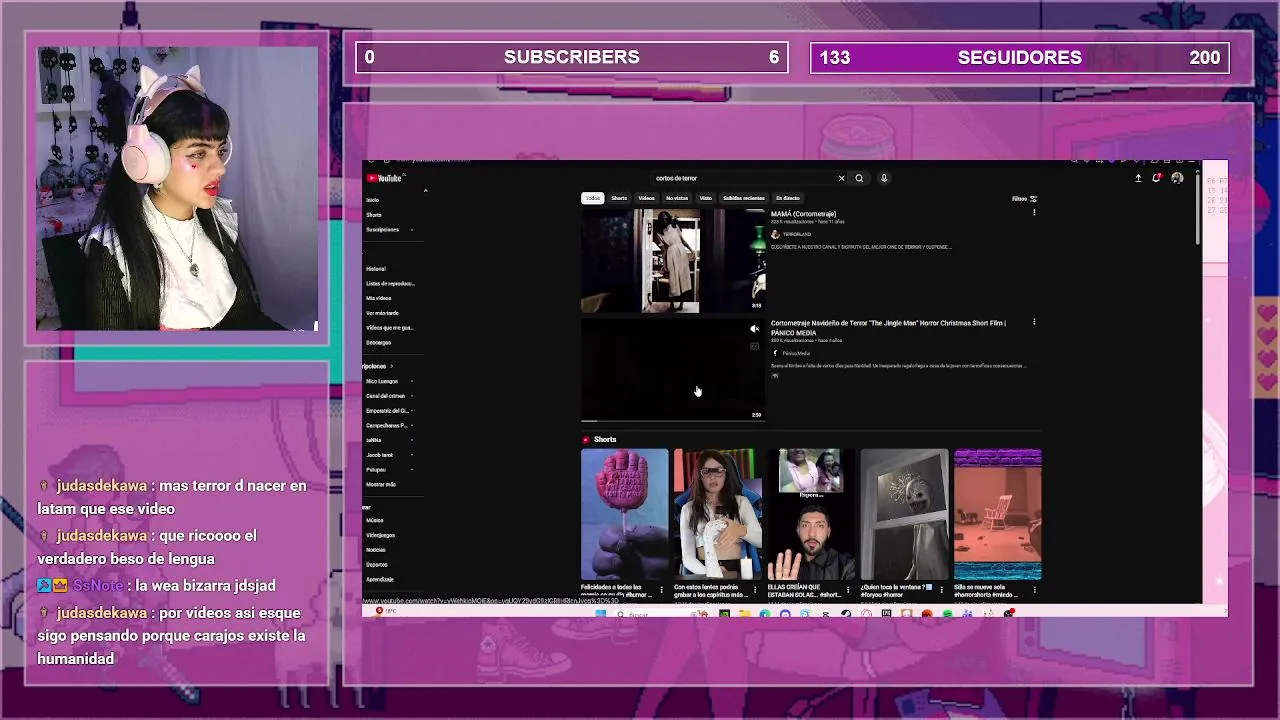This screenshot has height=720, width=1280.
Task: Open the red lollipop hand short thumbnail
Action: [624, 515]
